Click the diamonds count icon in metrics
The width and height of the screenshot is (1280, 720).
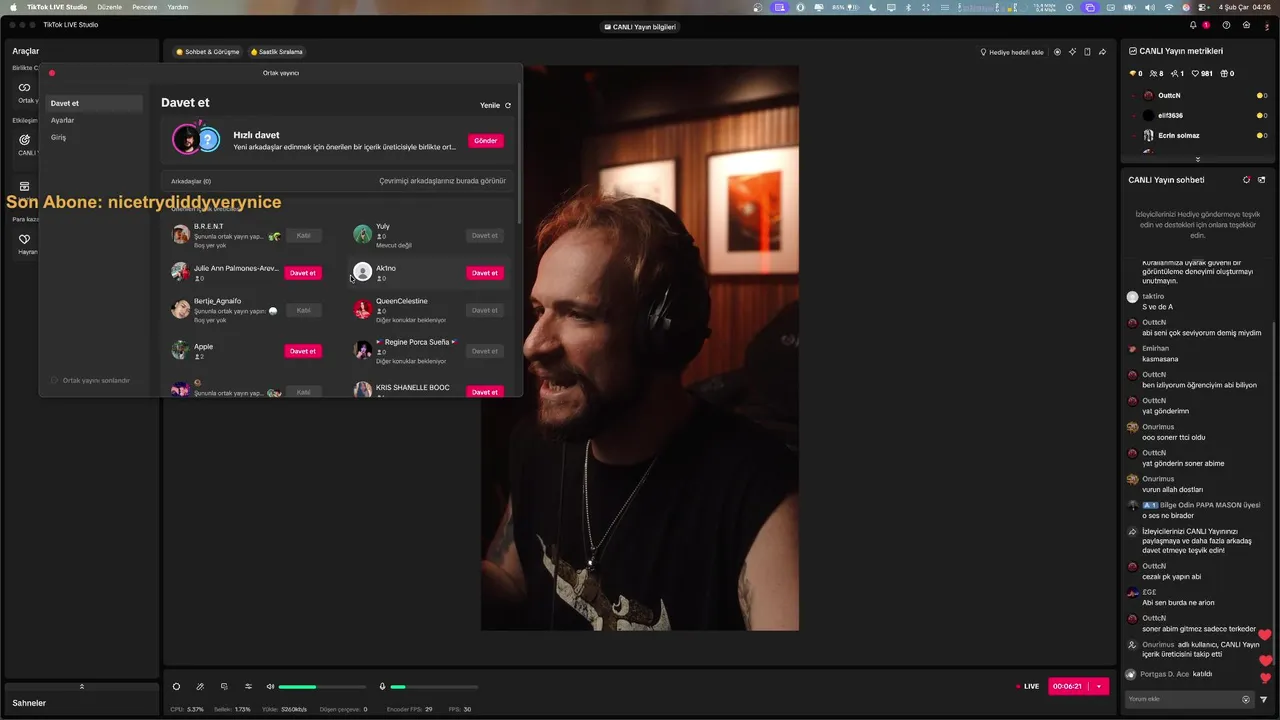tap(1135, 73)
